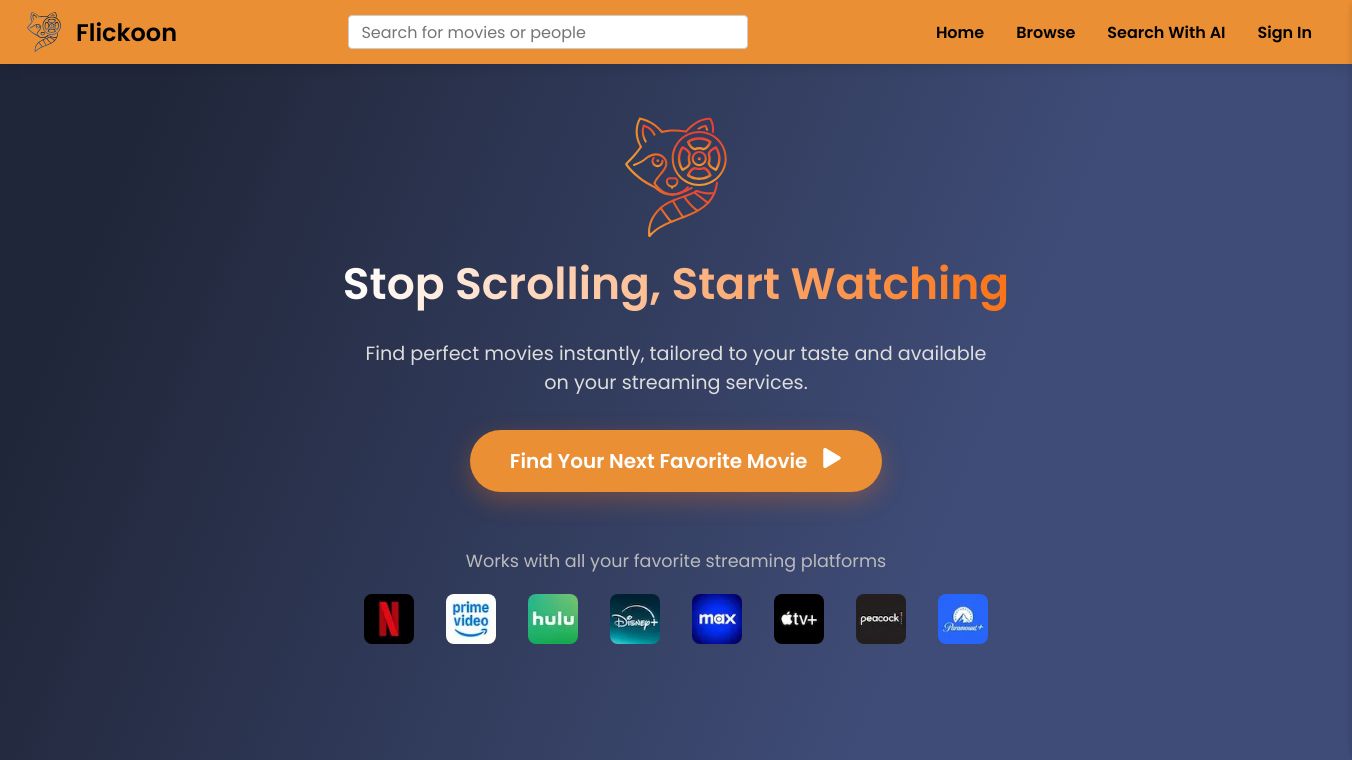
Task: Go to Search With AI
Action: pos(1166,32)
